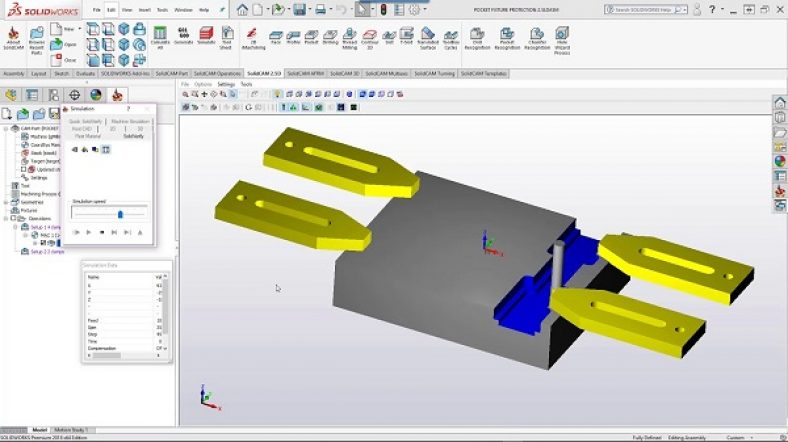Open the Options gear dropdown arrow
This screenshot has width=788, height=442.
[425, 10]
